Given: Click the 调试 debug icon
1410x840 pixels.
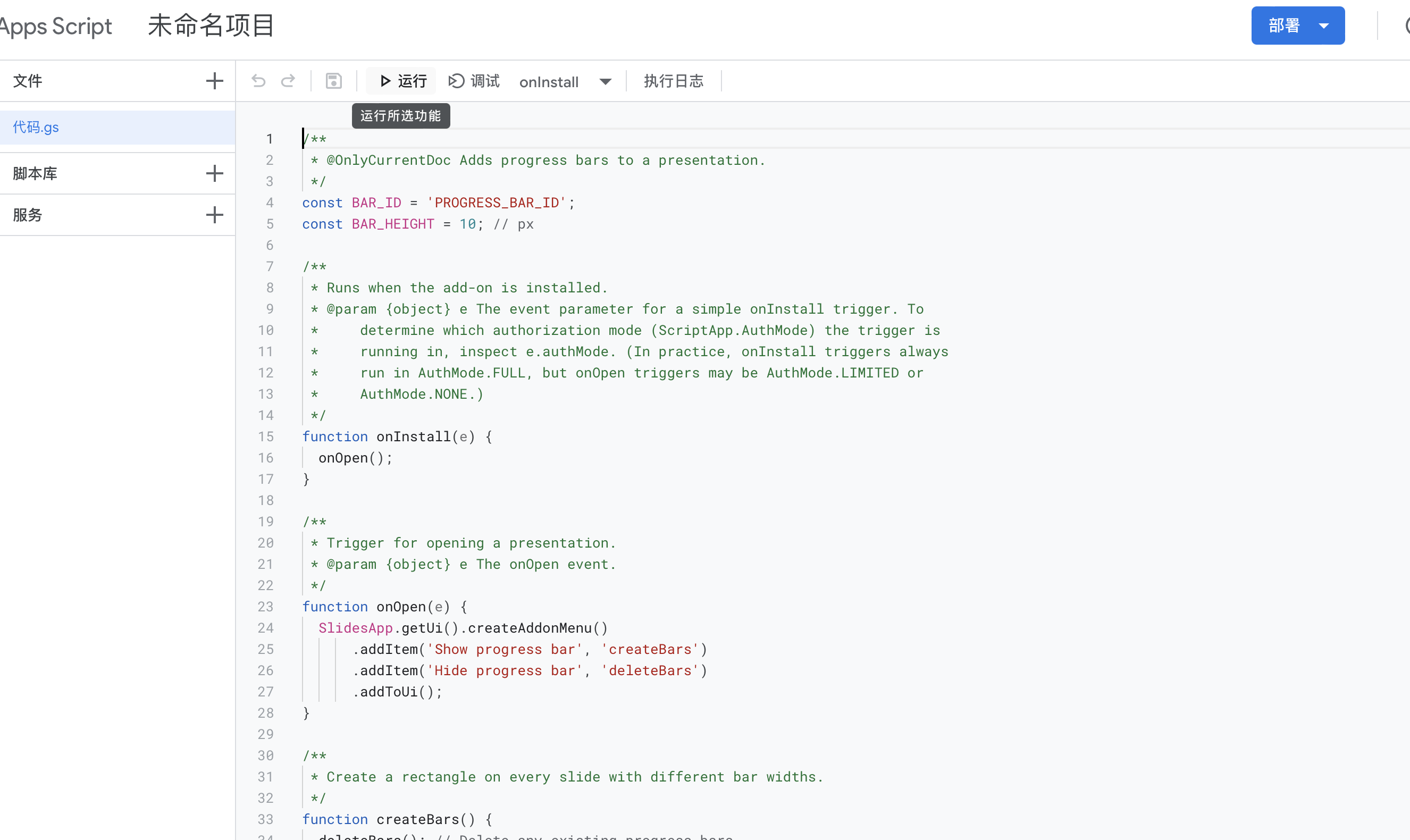Looking at the screenshot, I should pyautogui.click(x=456, y=81).
